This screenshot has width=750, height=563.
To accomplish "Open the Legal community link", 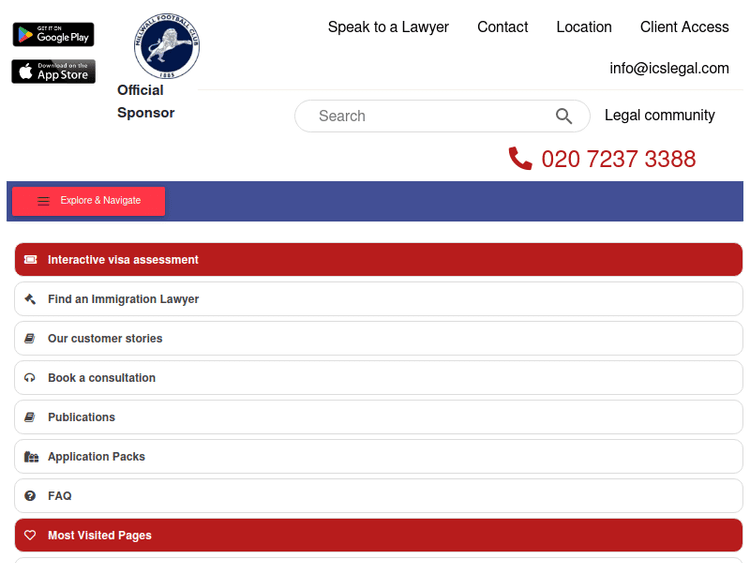I will (660, 115).
